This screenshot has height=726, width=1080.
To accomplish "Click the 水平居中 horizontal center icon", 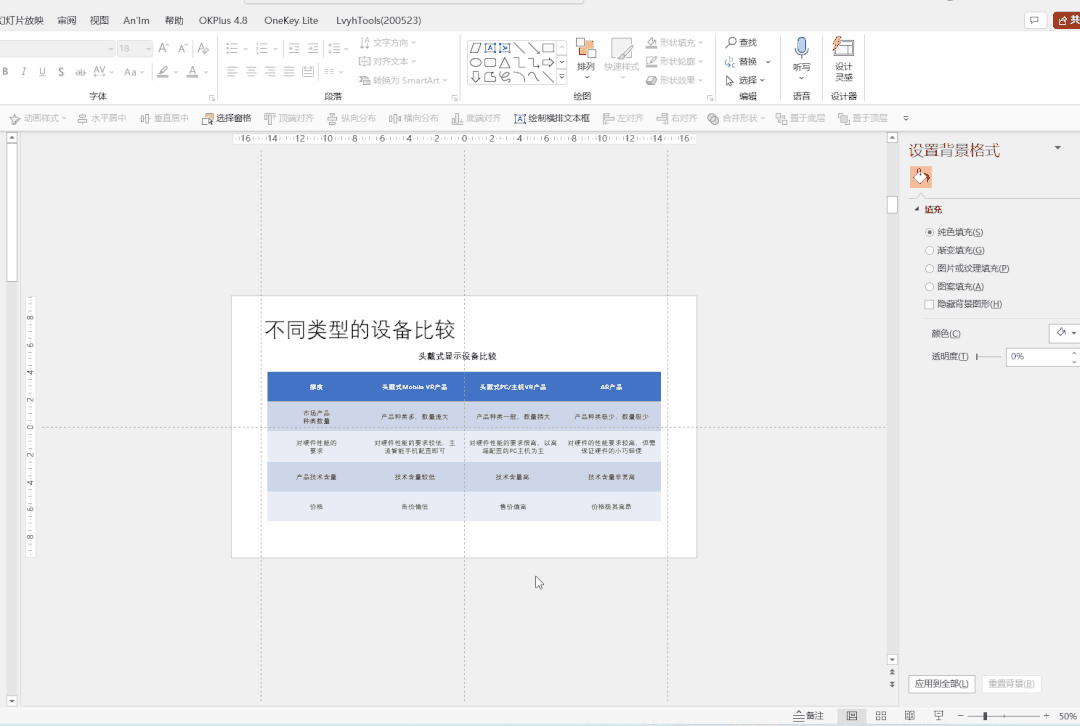I will point(82,118).
